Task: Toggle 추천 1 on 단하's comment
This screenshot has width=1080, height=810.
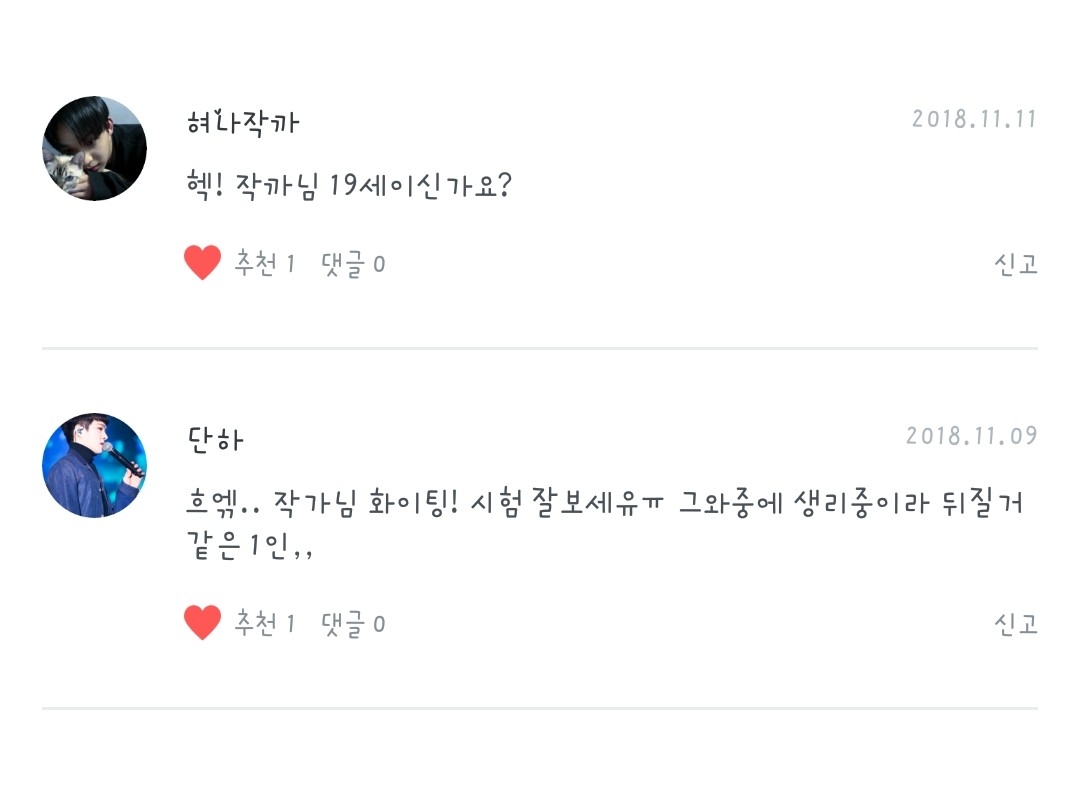Action: (265, 624)
